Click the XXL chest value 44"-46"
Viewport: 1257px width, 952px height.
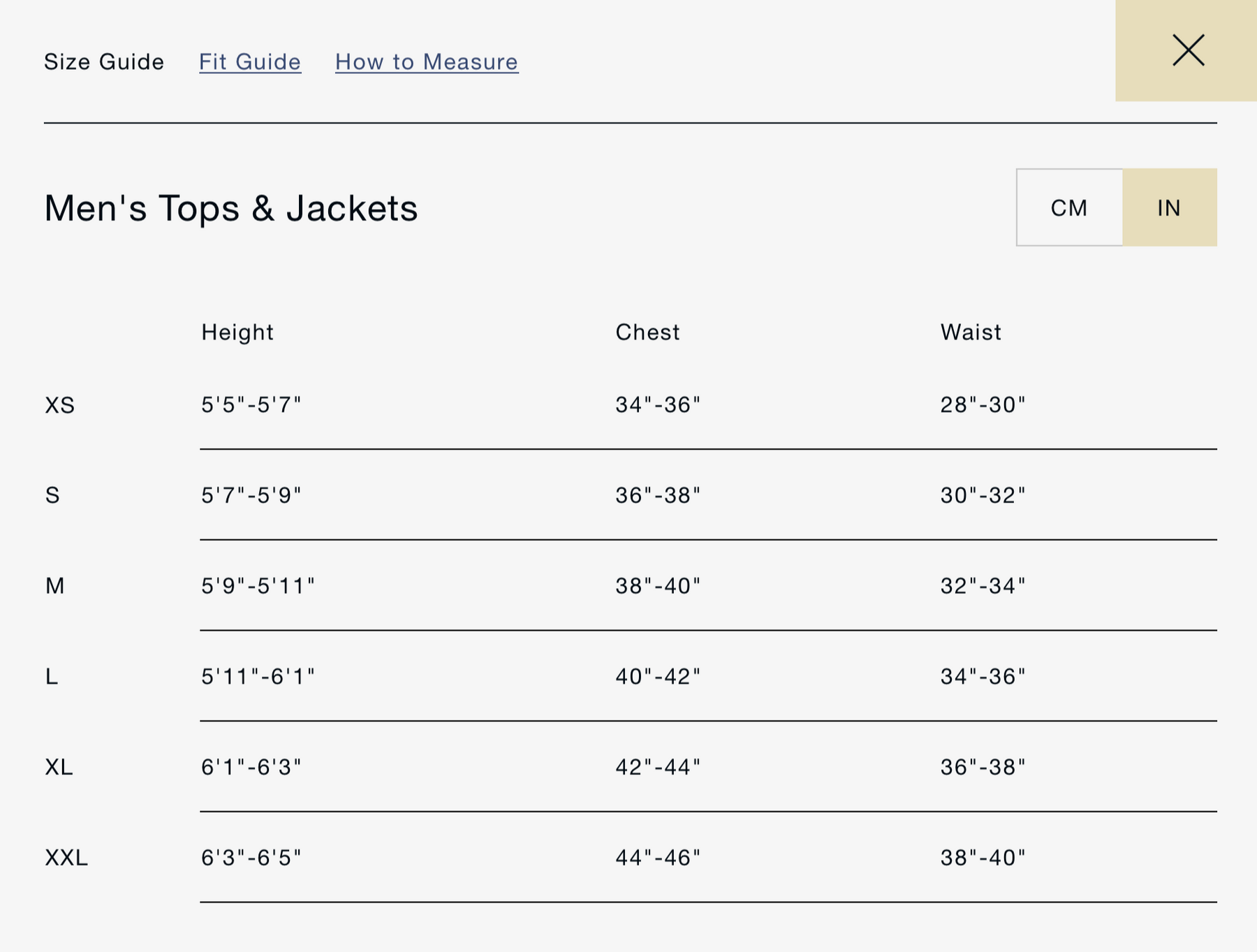point(658,857)
